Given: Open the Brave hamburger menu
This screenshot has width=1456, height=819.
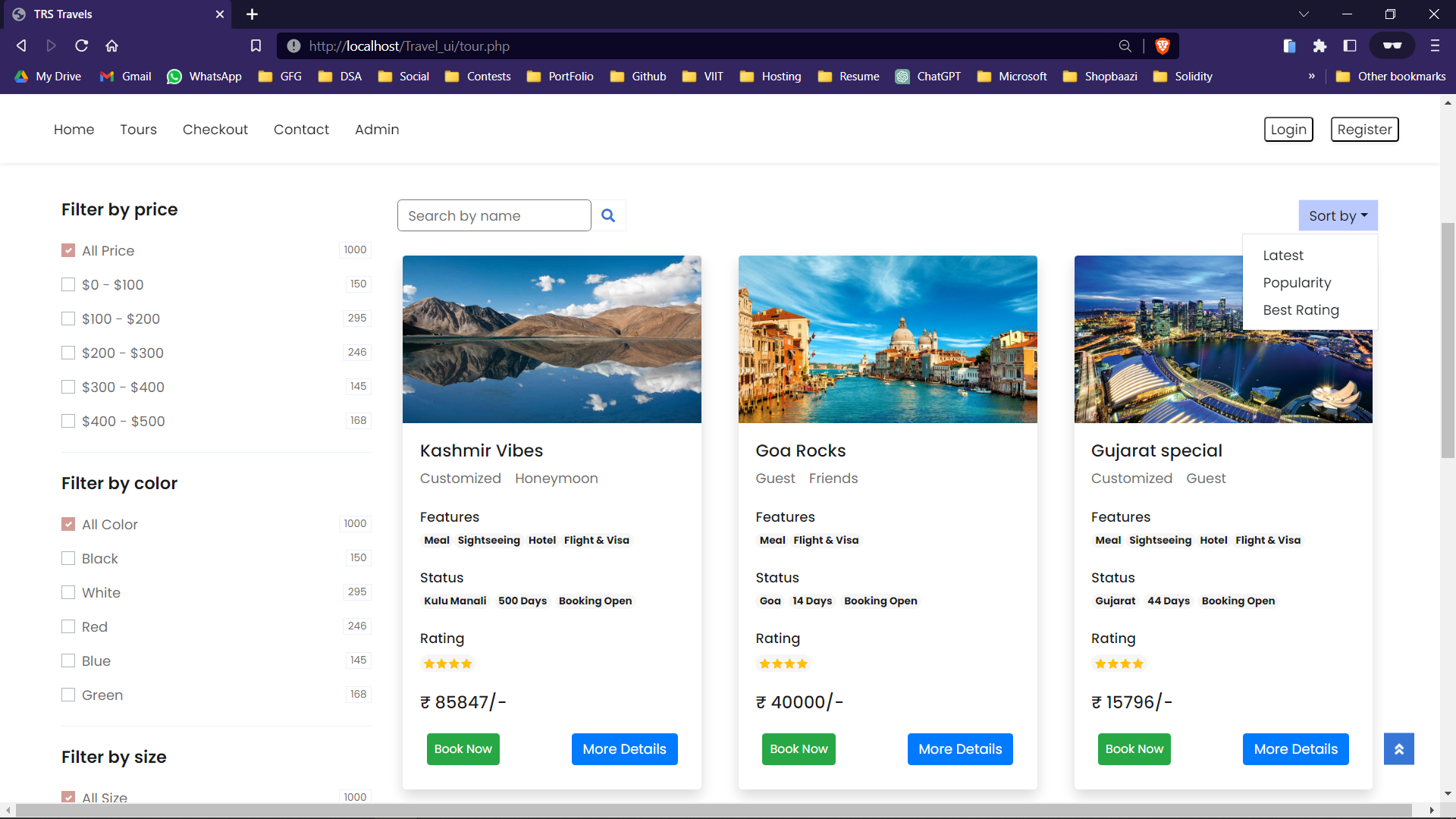Looking at the screenshot, I should 1435,45.
